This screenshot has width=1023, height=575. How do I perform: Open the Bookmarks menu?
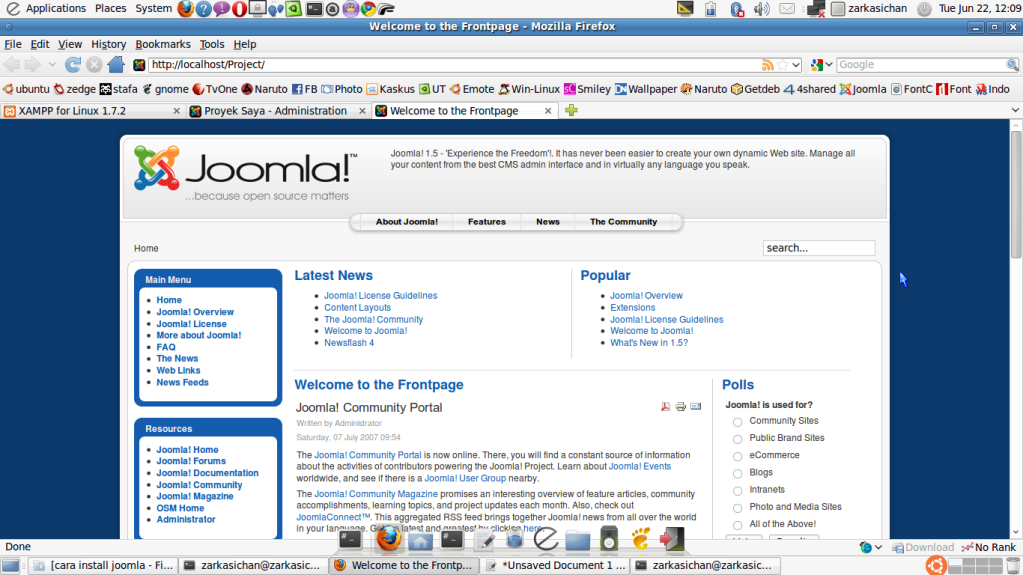(x=163, y=44)
